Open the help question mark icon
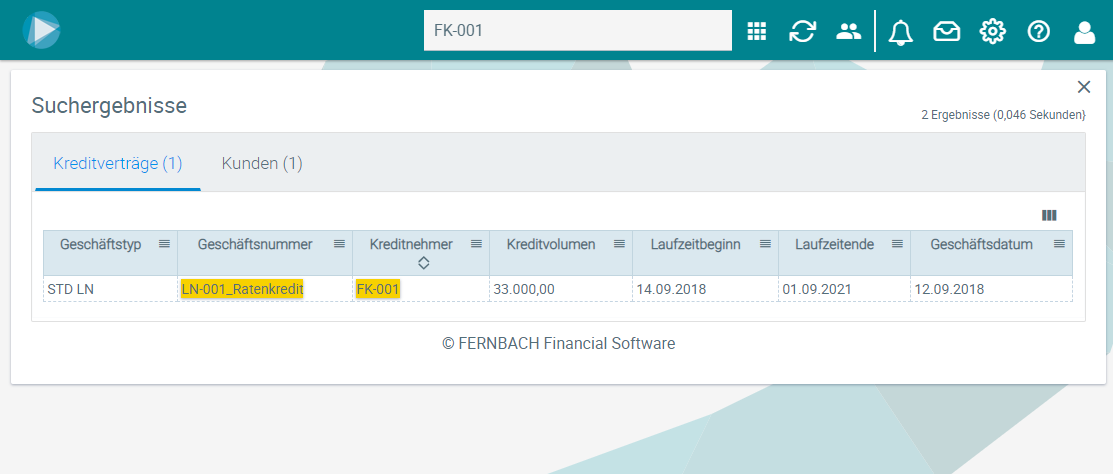1113x474 pixels. click(1039, 31)
